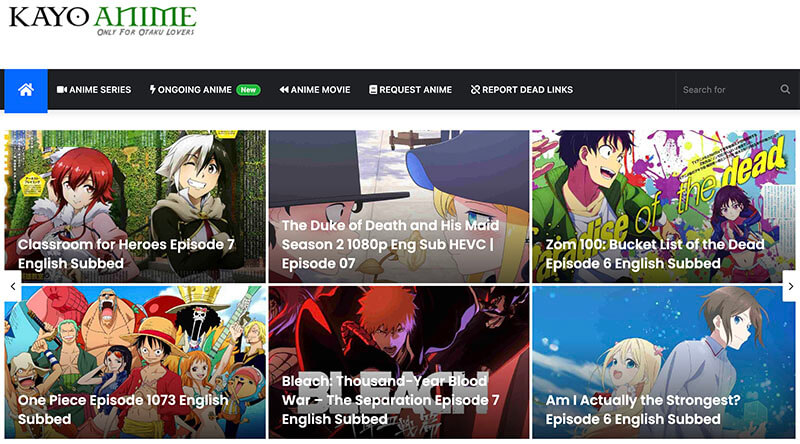Click the camera icon beside Anime Series
800x444 pixels.
tap(62, 89)
